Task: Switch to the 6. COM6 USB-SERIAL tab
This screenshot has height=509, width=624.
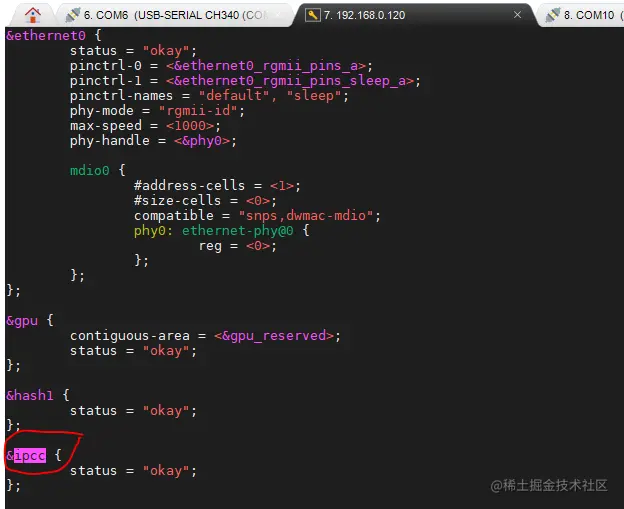Action: click(174, 15)
